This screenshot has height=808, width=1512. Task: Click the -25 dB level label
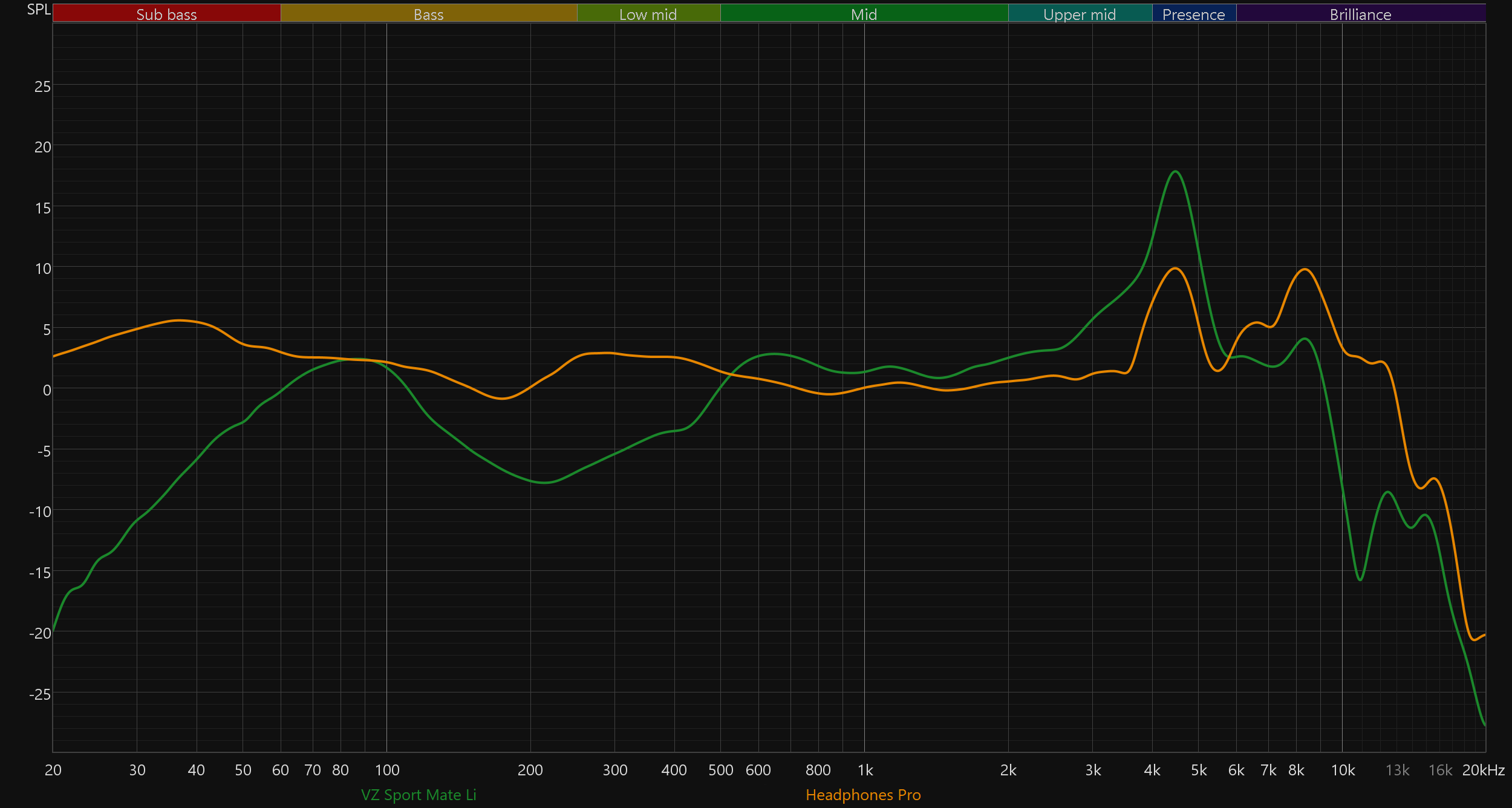(40, 694)
